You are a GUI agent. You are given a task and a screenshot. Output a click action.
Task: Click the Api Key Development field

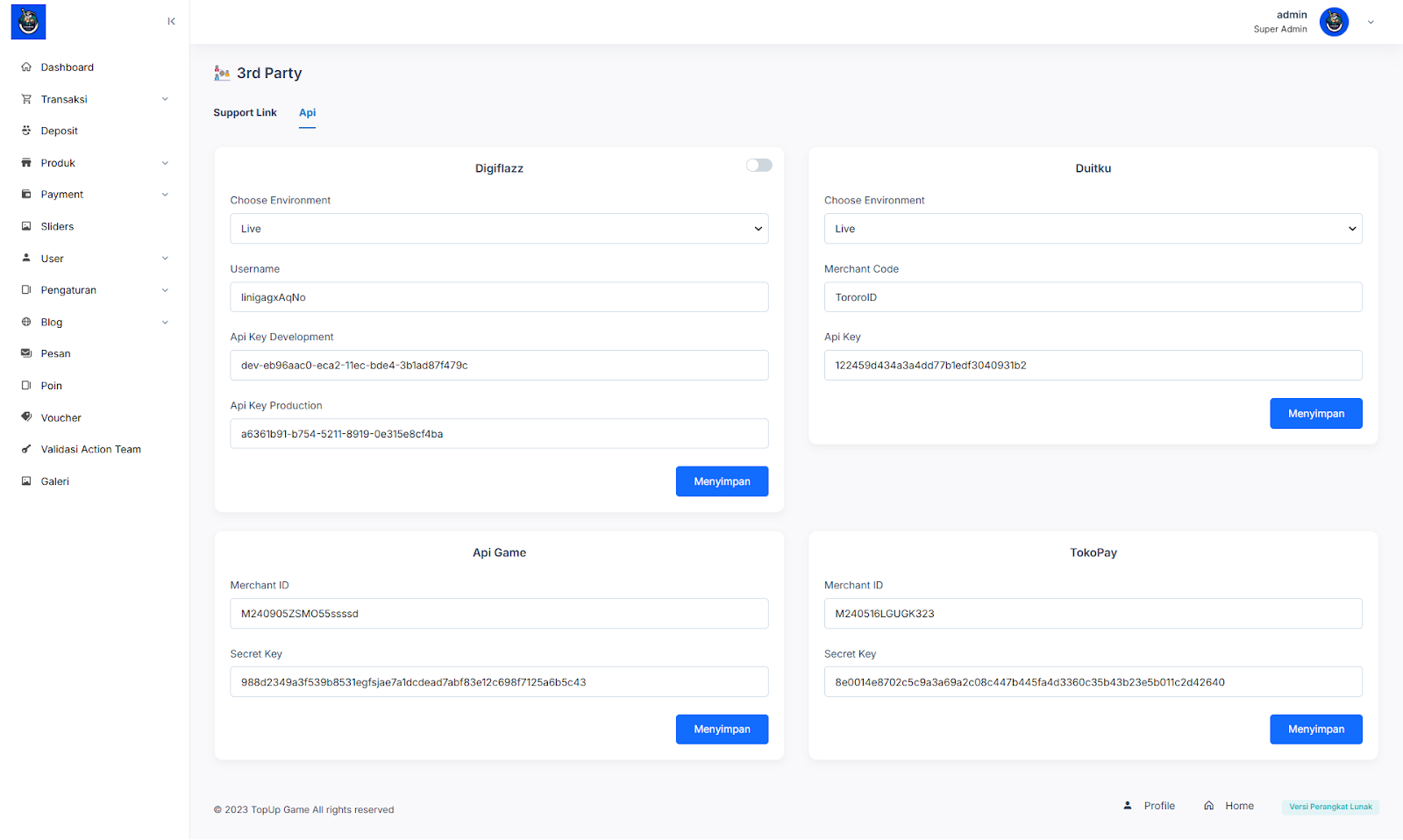pos(499,366)
